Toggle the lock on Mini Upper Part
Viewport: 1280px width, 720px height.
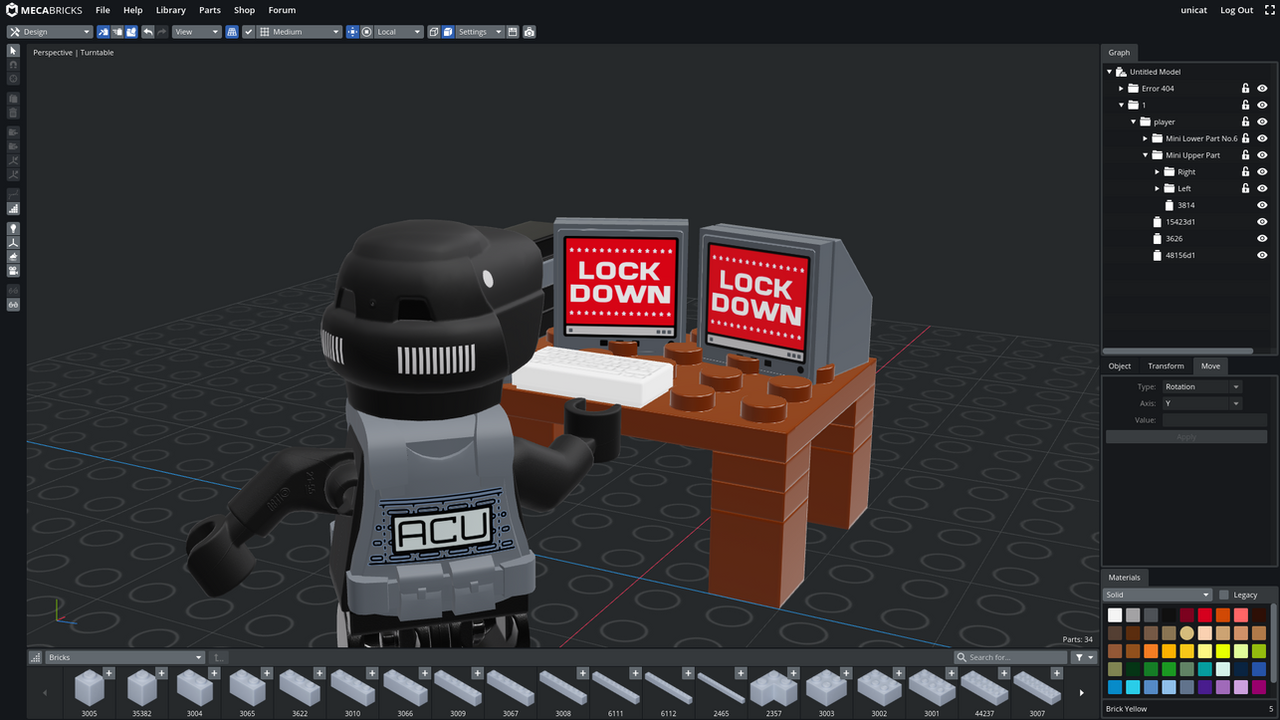(1245, 155)
